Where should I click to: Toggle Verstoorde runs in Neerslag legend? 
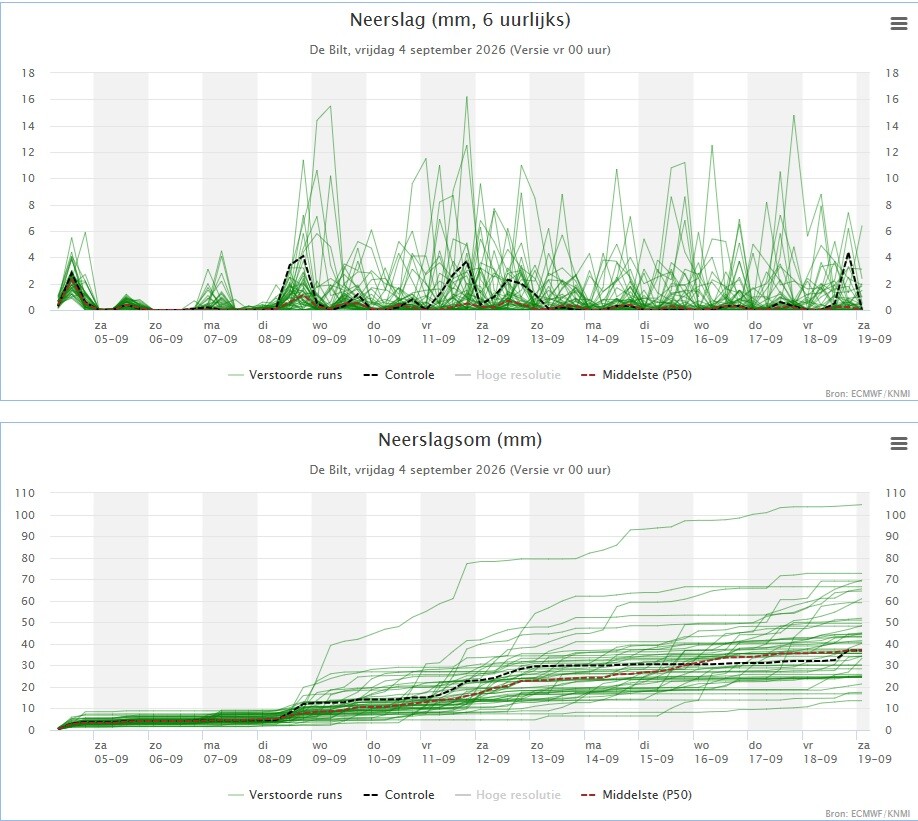coord(285,375)
